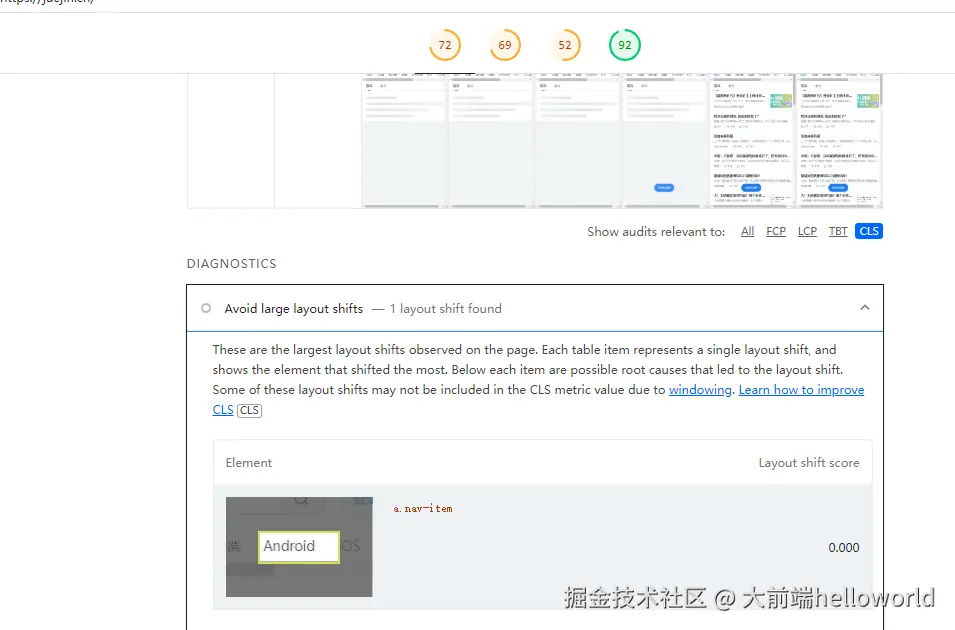Click the Layout shift score column header
Image resolution: width=955 pixels, height=630 pixels.
(809, 463)
